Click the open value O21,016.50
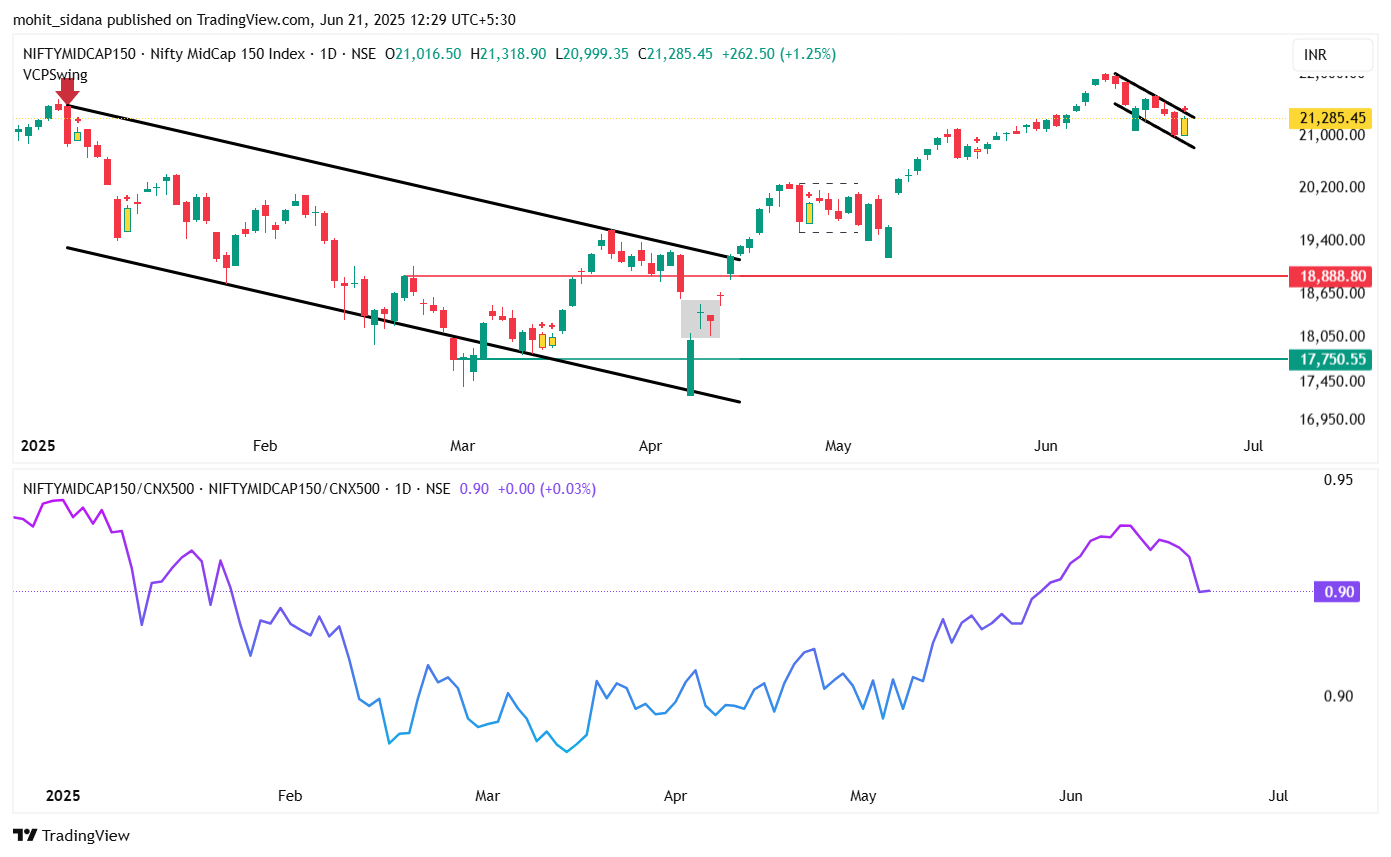This screenshot has height=857, width=1391. coord(425,54)
